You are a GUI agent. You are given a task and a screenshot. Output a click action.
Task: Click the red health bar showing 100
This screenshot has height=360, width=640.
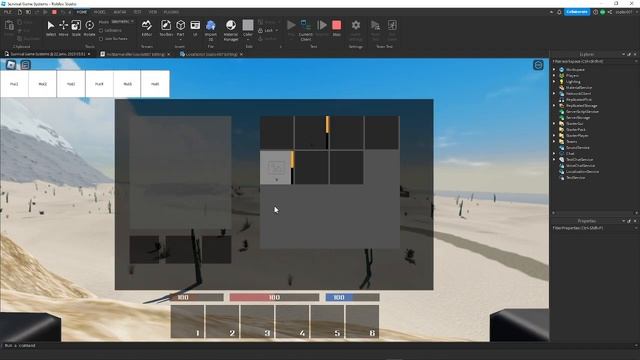274,298
